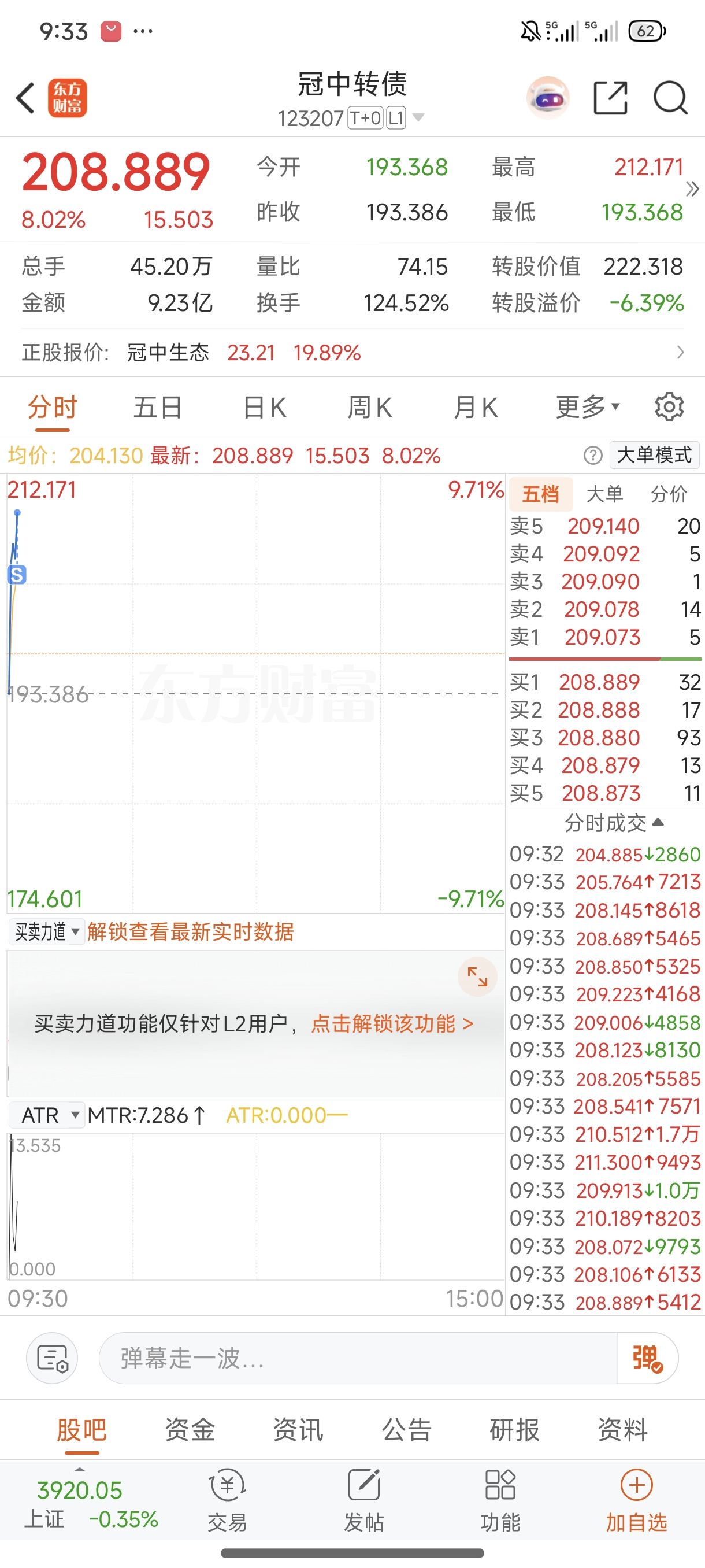705x1568 pixels.
Task: Expand the 买卖力道 panel to fullscreen
Action: 477,977
